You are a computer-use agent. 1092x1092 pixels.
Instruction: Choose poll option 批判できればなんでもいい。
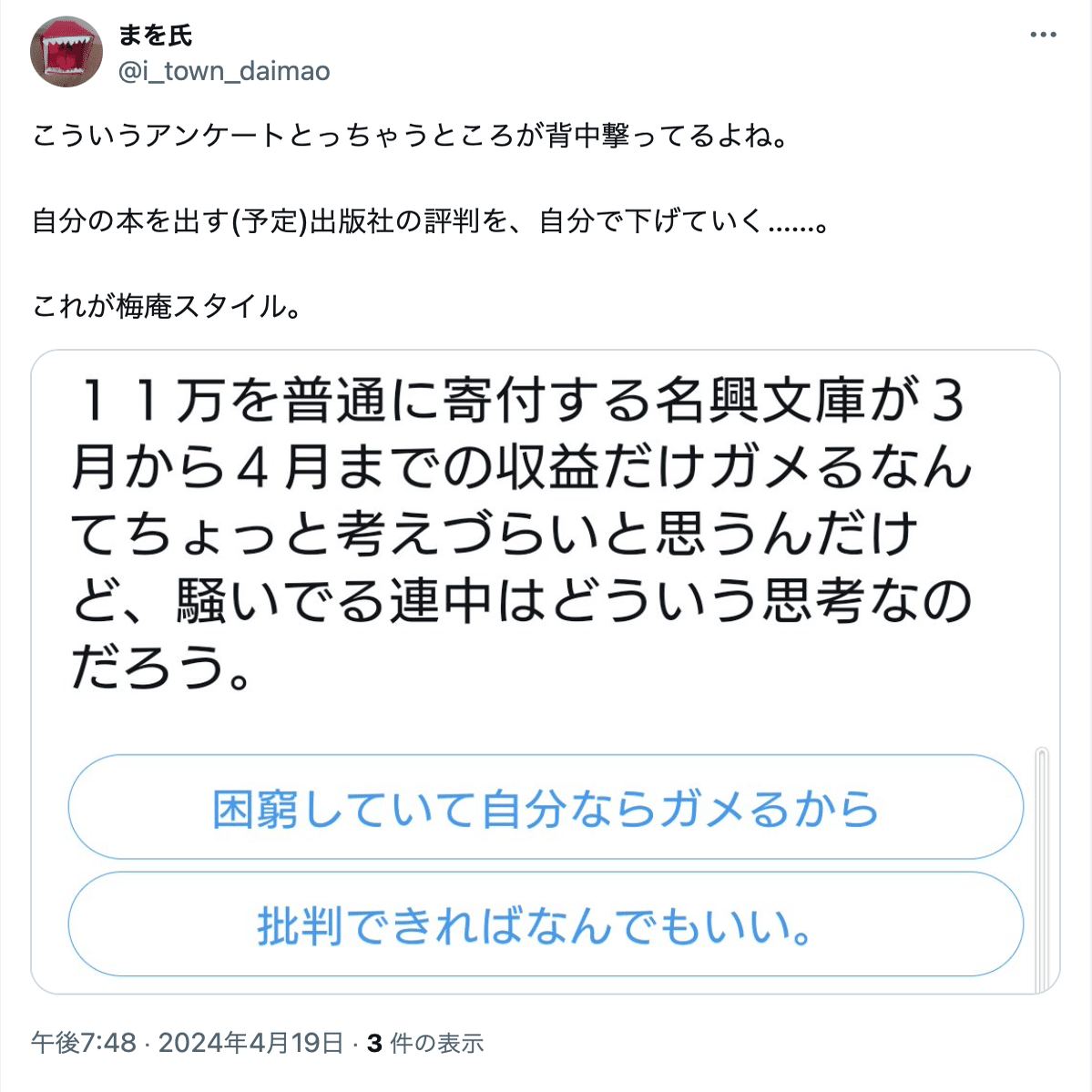point(546,924)
